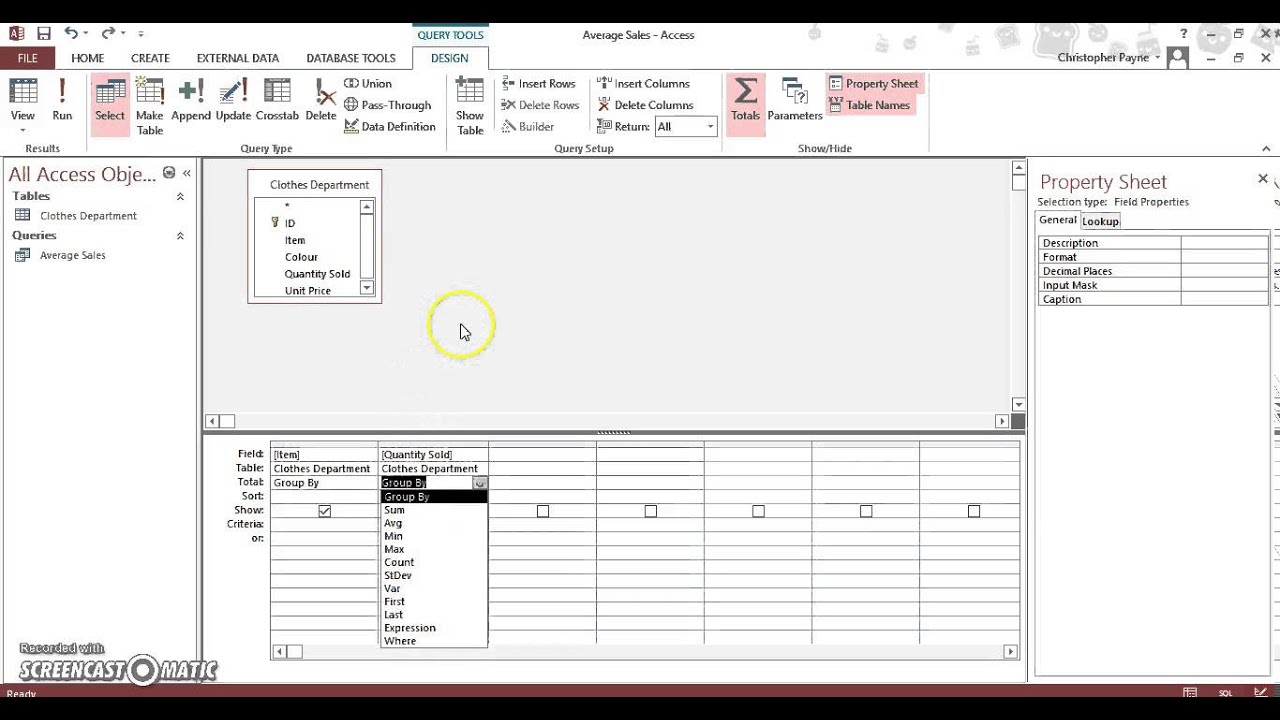This screenshot has height=720, width=1280.
Task: Uncheck the Show checkbox for Item column
Action: 324,511
